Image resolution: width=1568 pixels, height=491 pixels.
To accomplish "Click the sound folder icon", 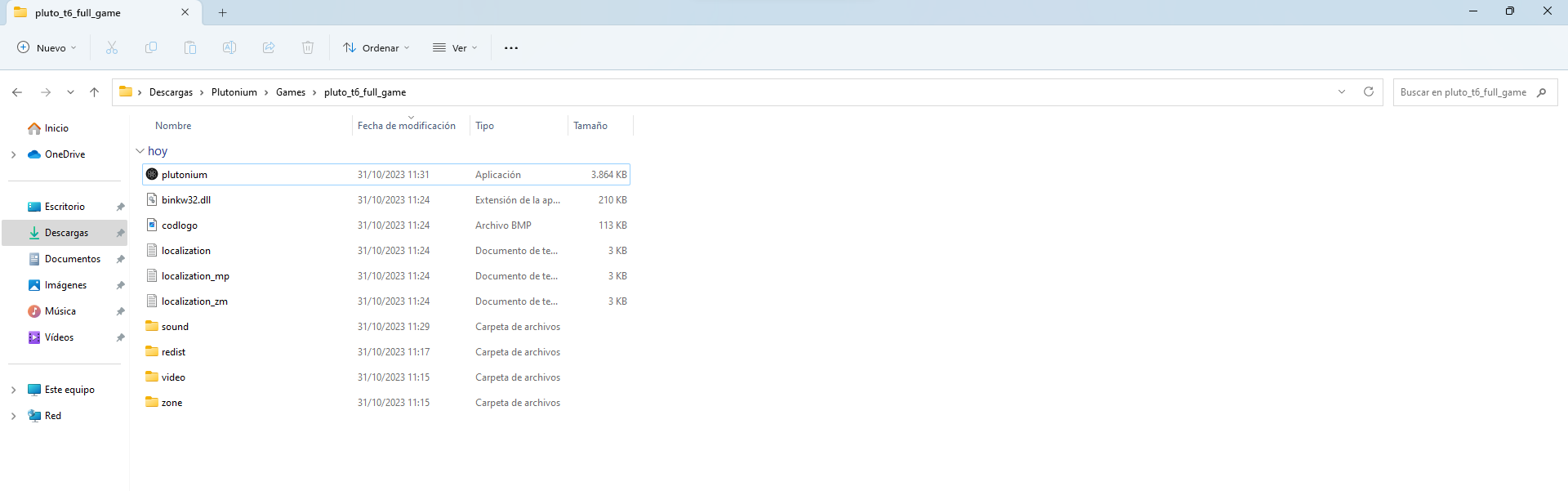I will [152, 326].
